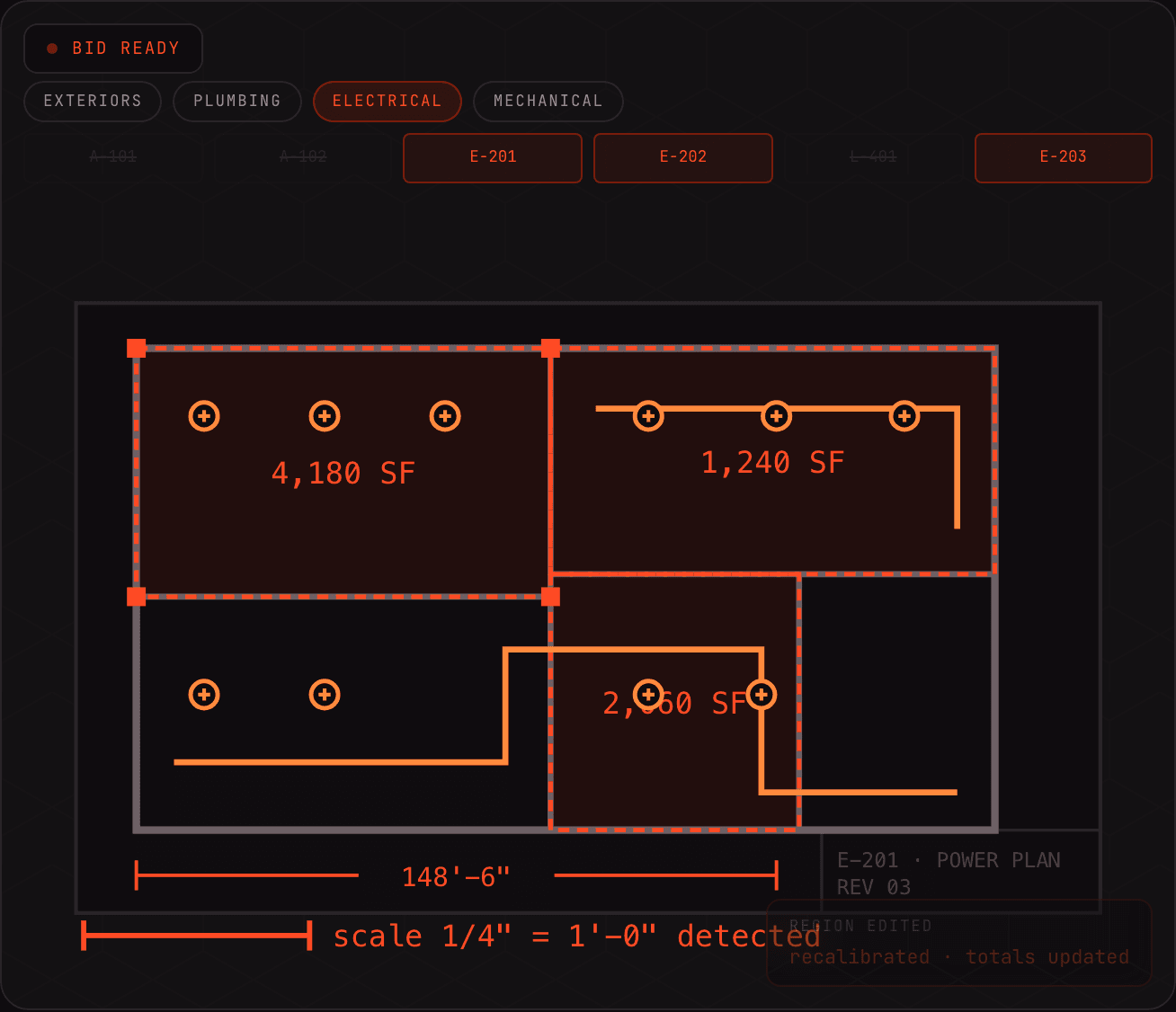Click the 2,060 SF area label
This screenshot has width=1176, height=1012.
coord(674,703)
